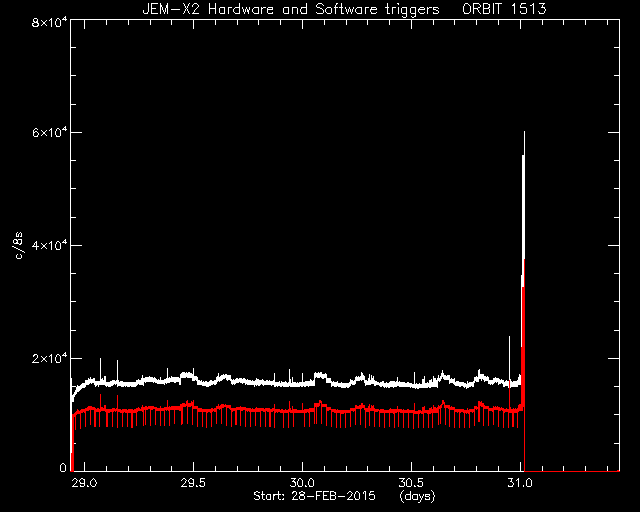Click the Start: 28-FEB-2015 date label
Image resolution: width=640 pixels, height=512 pixels.
(314, 496)
